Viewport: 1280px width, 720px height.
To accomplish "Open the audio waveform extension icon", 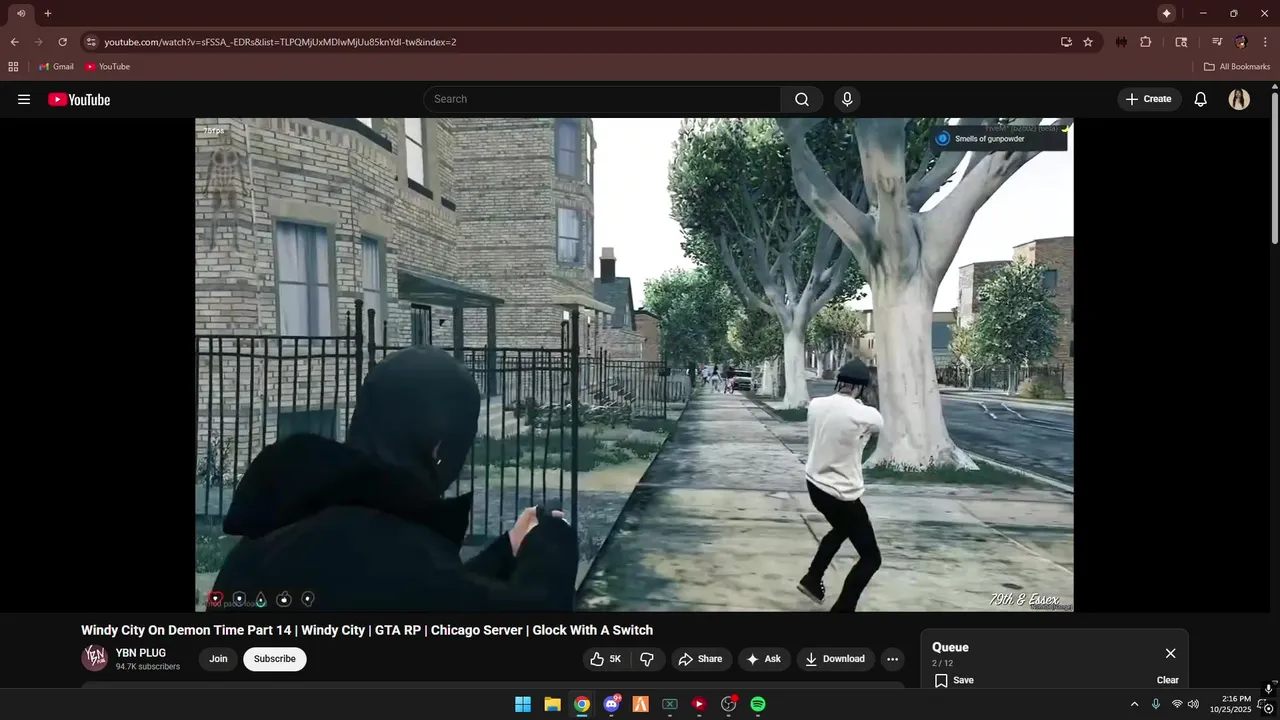I will pyautogui.click(x=1121, y=42).
